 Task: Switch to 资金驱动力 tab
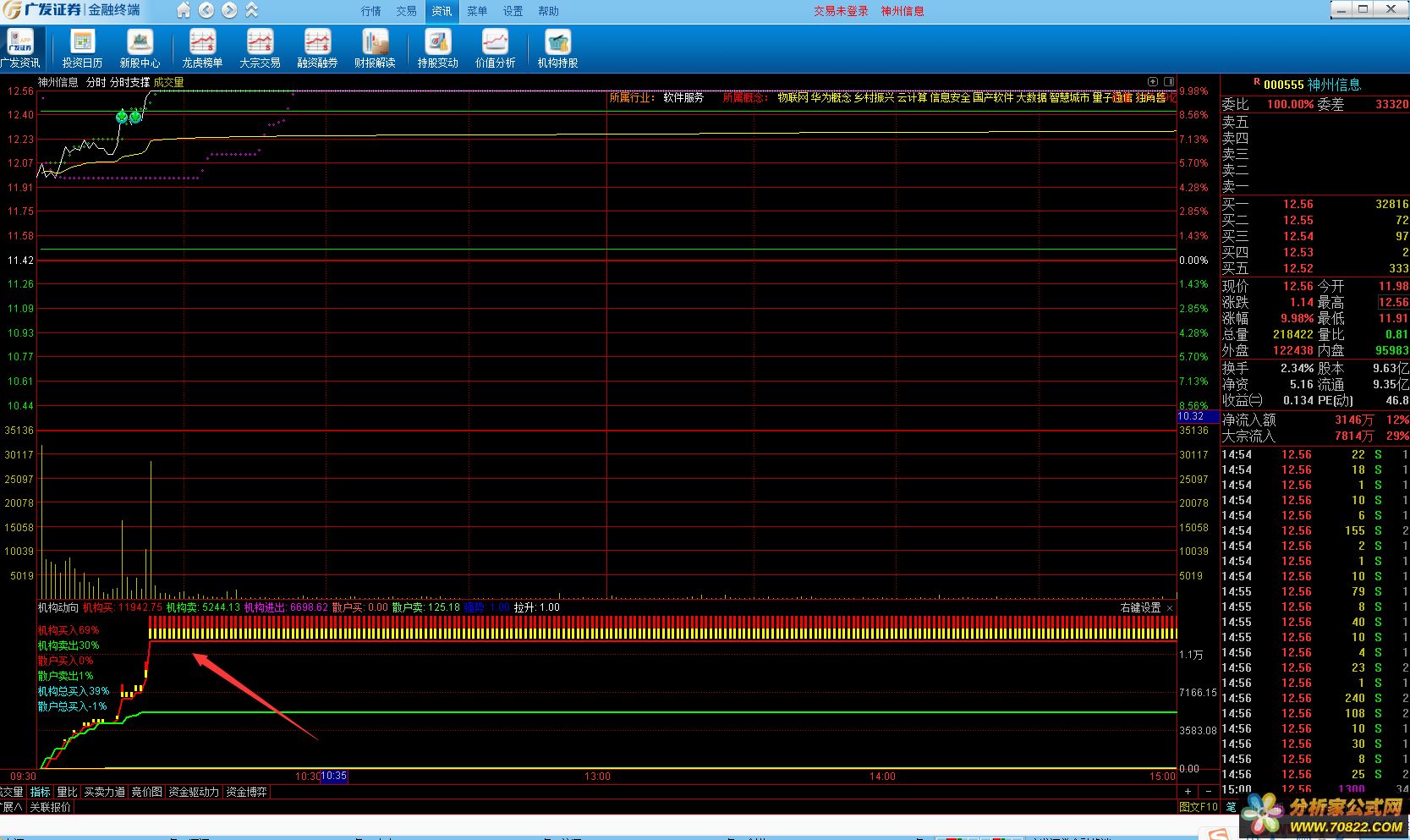coord(194,792)
